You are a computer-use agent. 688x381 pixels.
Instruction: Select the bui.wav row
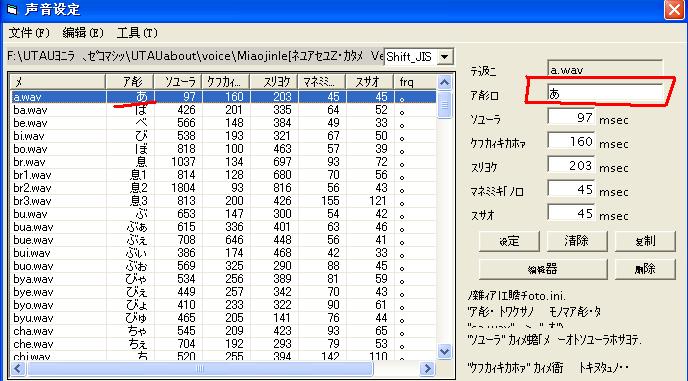coord(223,253)
